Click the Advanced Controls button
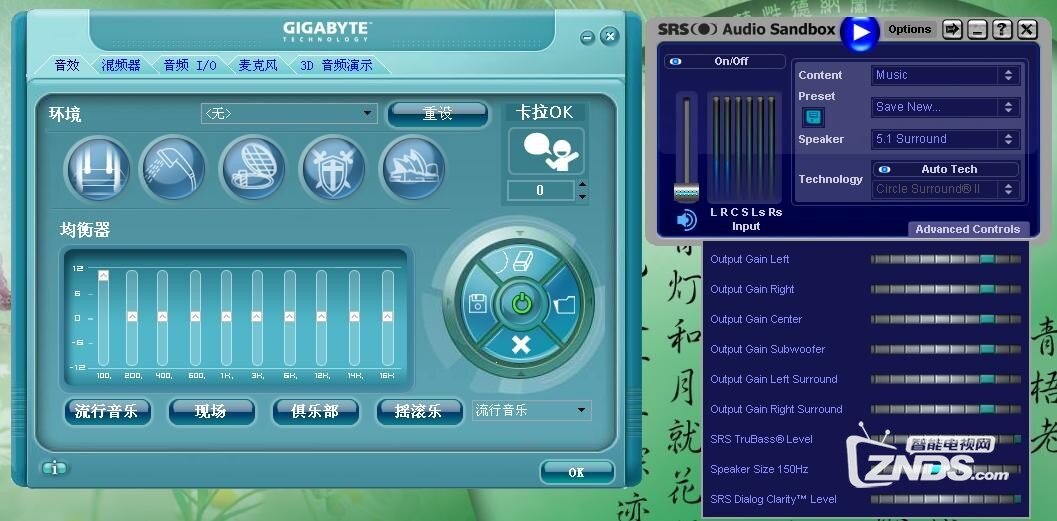Viewport: 1057px width, 521px height. coord(967,229)
